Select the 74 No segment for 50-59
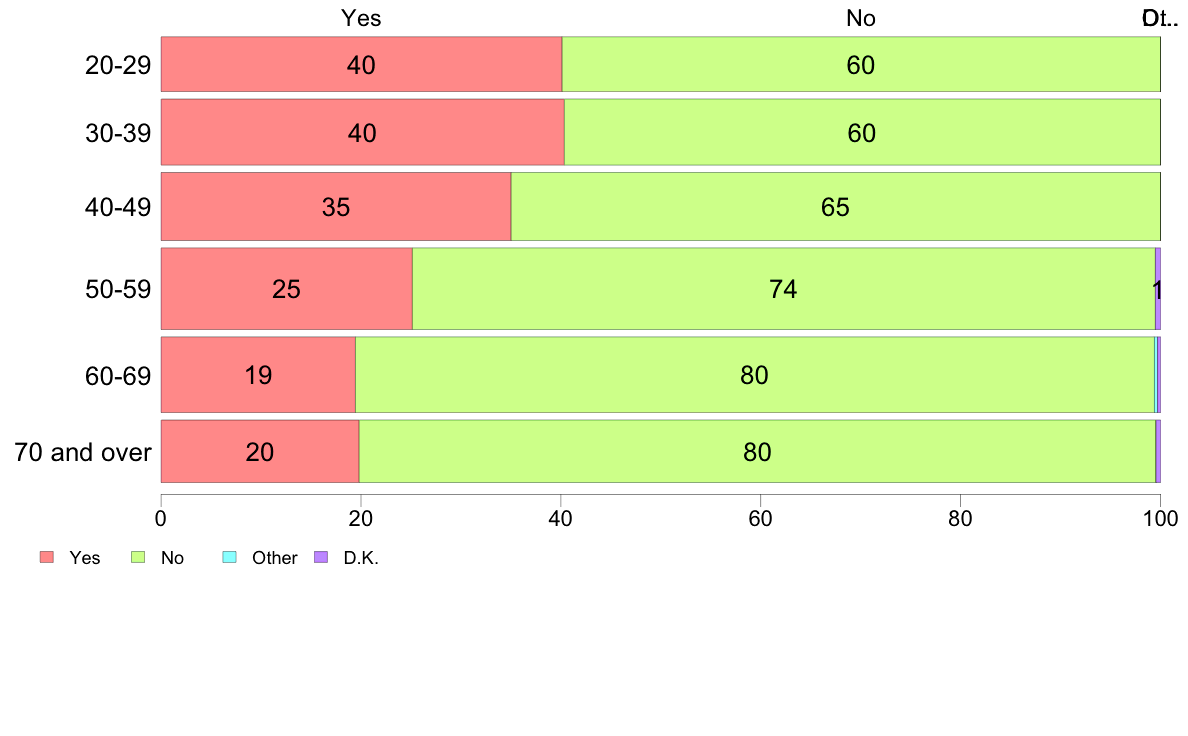Viewport: 1188px width, 736px height. [783, 289]
